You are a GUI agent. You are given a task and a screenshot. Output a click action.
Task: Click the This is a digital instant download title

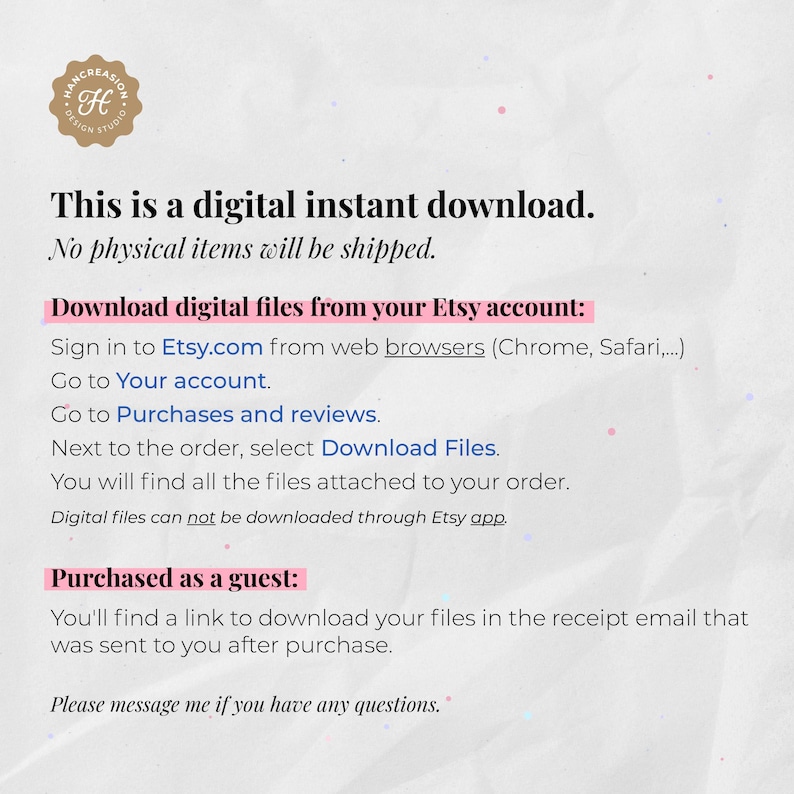pyautogui.click(x=322, y=205)
